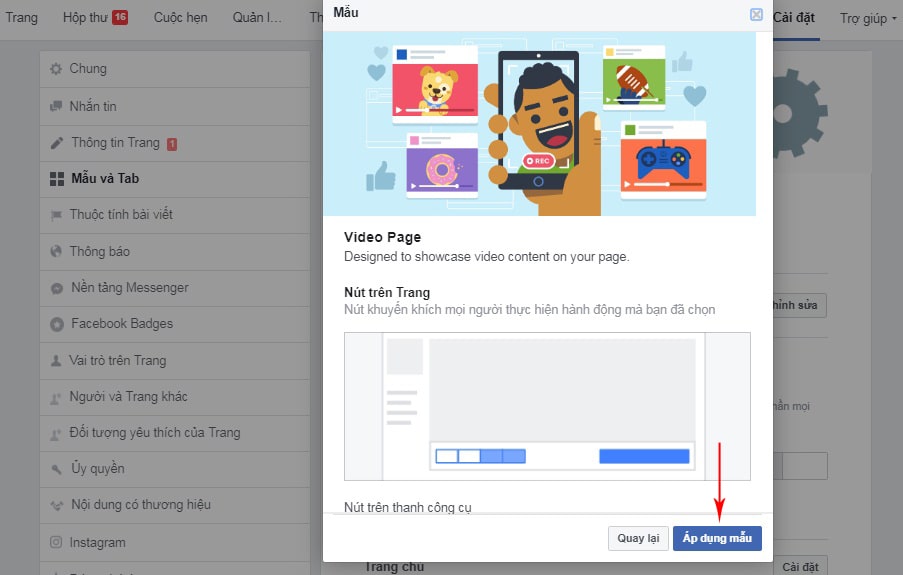Open Thuộc tính bài viết settings
Image resolution: width=903 pixels, height=575 pixels.
(x=175, y=215)
